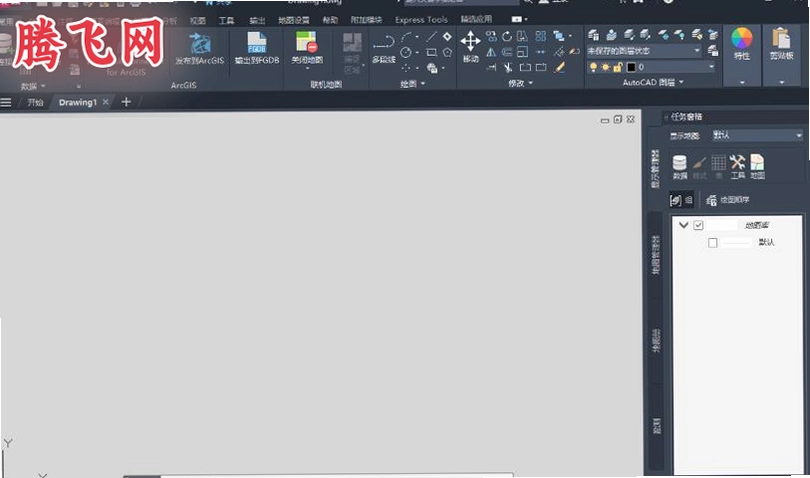Uncheck the 地图库 map layer checkbox
Viewport: 810px width, 478px height.
pos(698,225)
